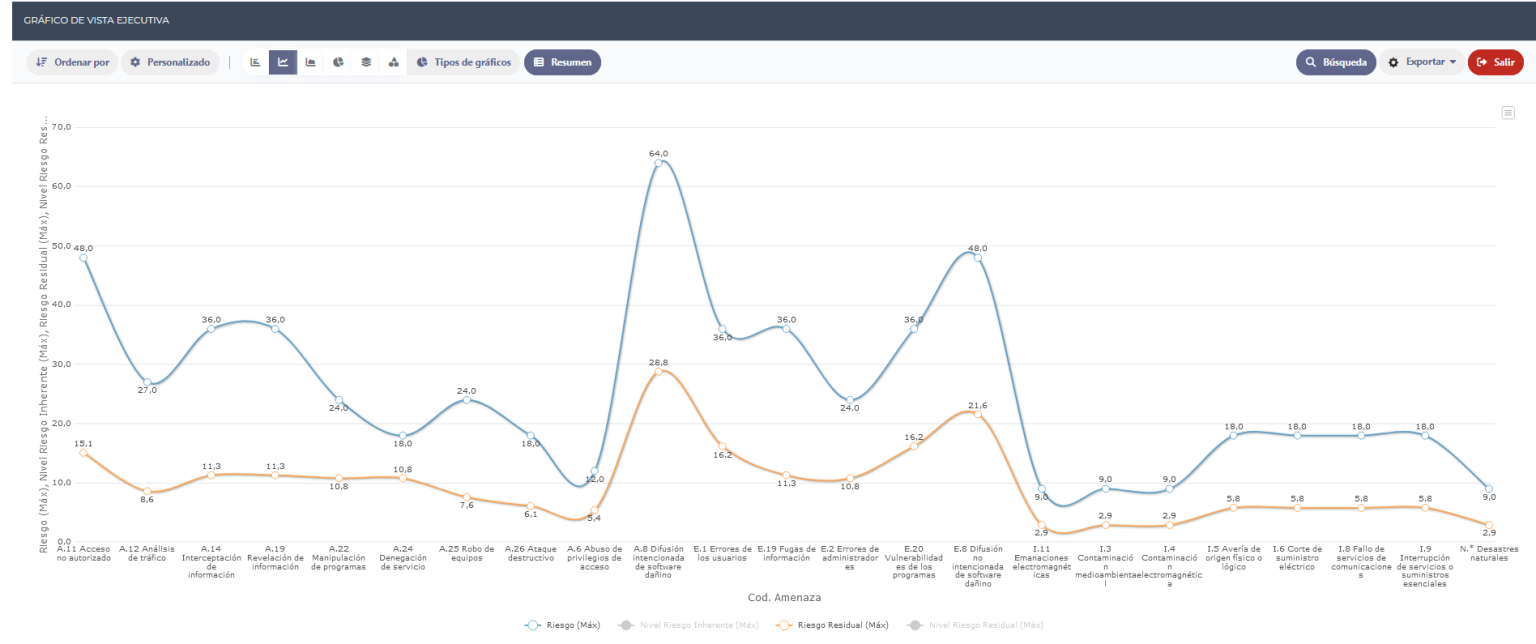Exit with the red Salir button
Screen dimensions: 1536x644
1496,62
